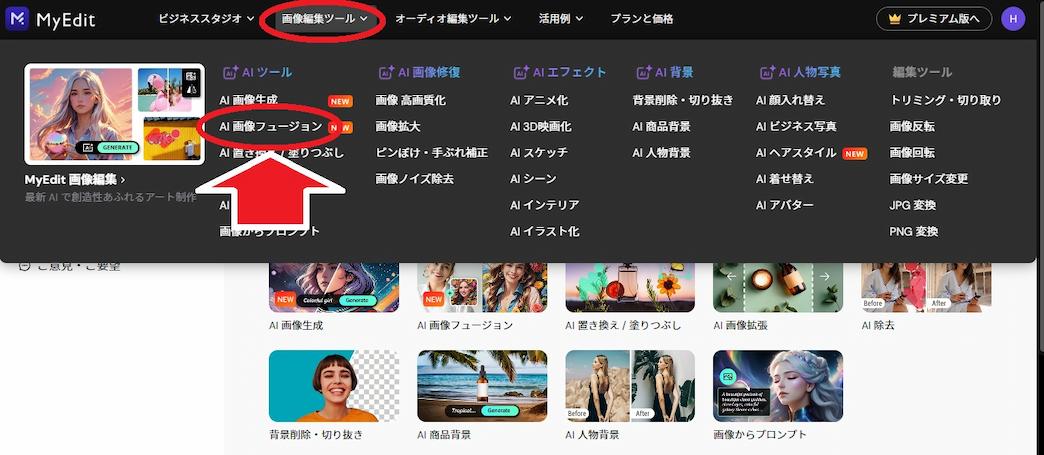Click AI 画像フュージョン card thumbnail
This screenshot has height=455, width=1044.
pos(482,287)
